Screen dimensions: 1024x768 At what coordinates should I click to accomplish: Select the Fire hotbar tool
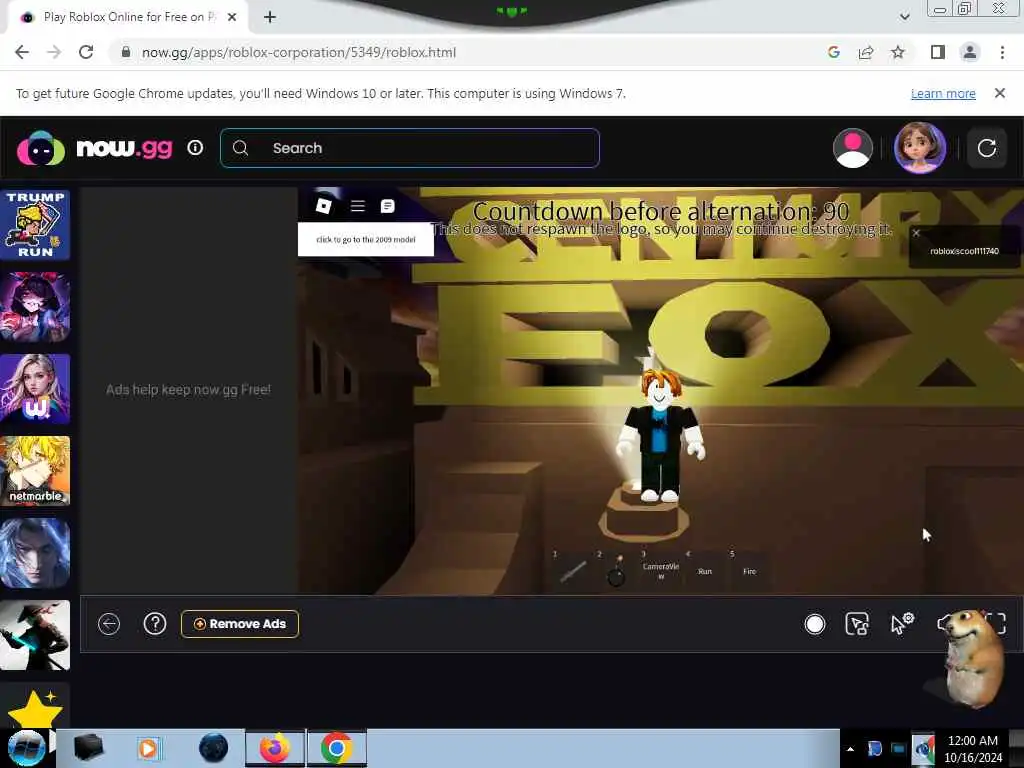pyautogui.click(x=749, y=571)
